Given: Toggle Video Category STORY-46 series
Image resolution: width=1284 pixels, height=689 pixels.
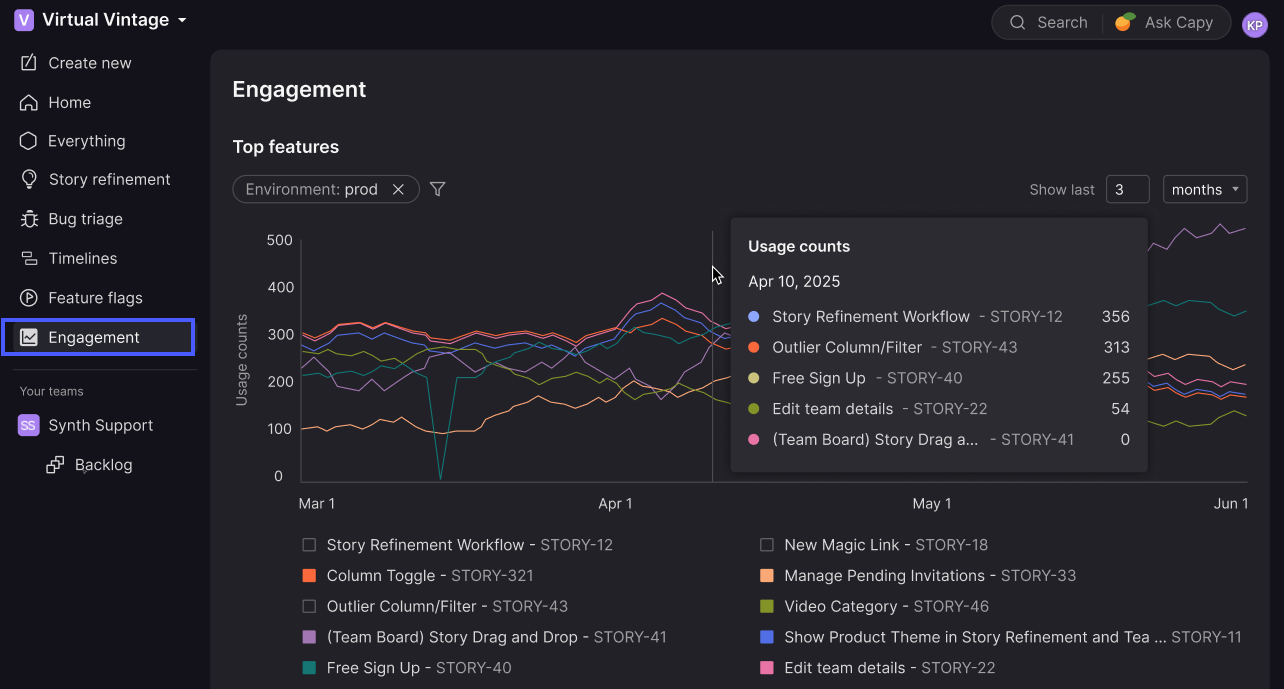Looking at the screenshot, I should 767,606.
